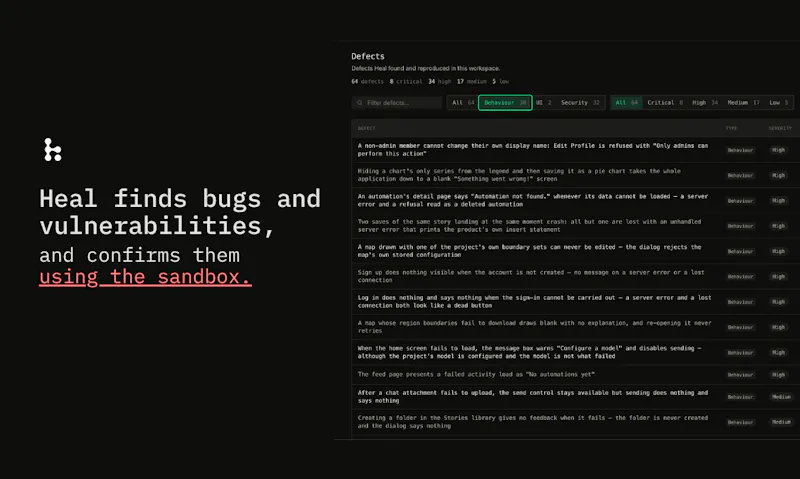
Task: Open the 'No automations yet' feed page defect
Action: [x=576, y=374]
